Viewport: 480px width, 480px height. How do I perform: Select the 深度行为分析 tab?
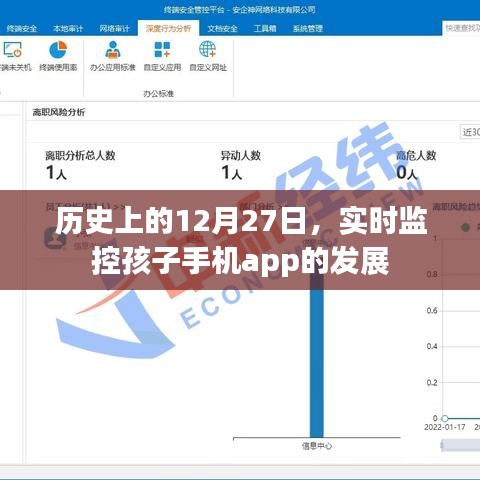pyautogui.click(x=168, y=29)
